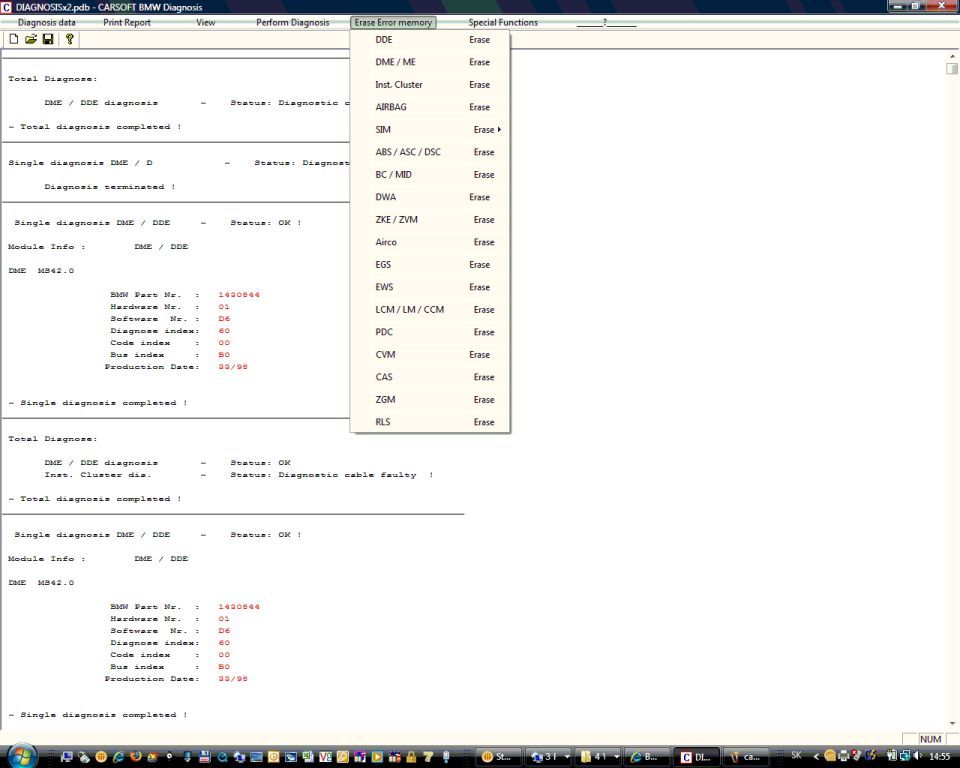Click the volume speaker tray icon
This screenshot has height=768, width=960.
point(917,756)
